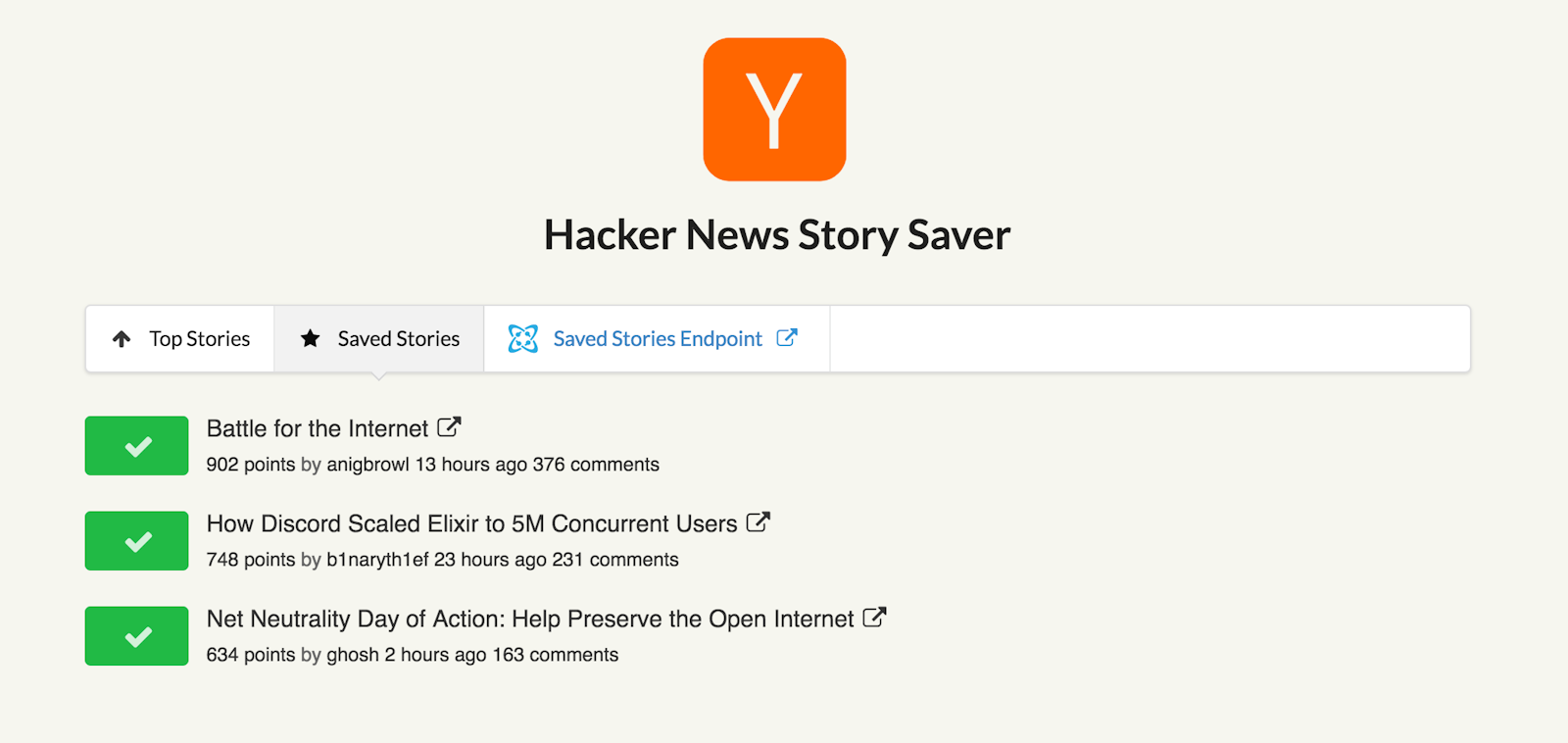Select the Saved Stories tab
The height and width of the screenshot is (743, 1568).
tap(379, 338)
